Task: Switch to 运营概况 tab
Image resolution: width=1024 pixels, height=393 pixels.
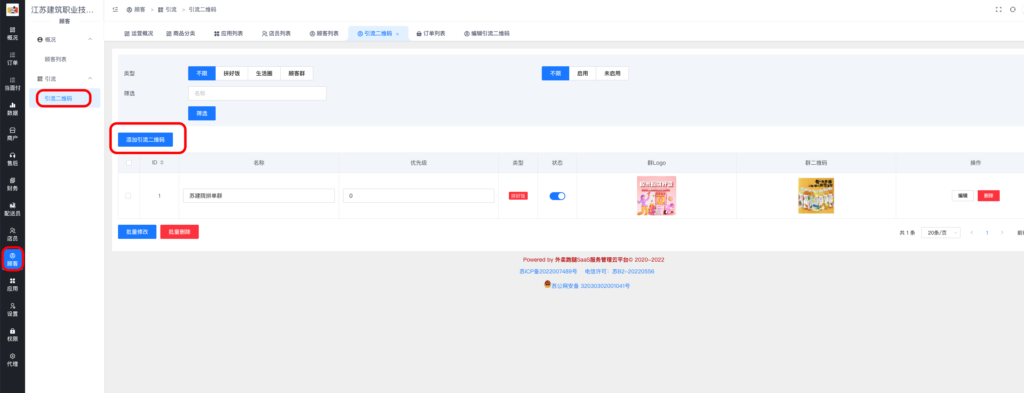Action: tap(138, 33)
